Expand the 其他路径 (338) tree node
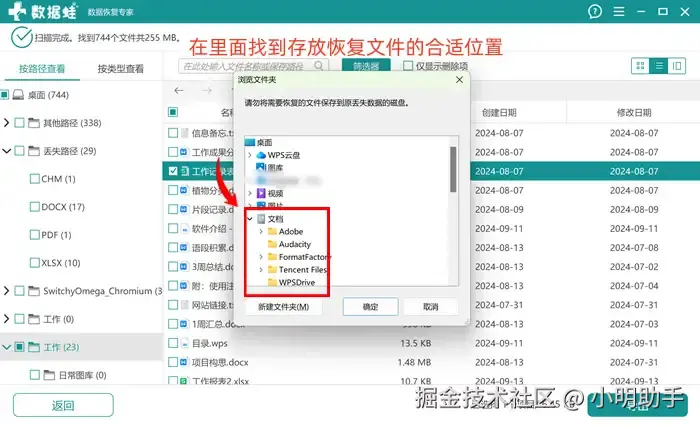Screen dimensions: 700x426 pyautogui.click(x=6, y=123)
